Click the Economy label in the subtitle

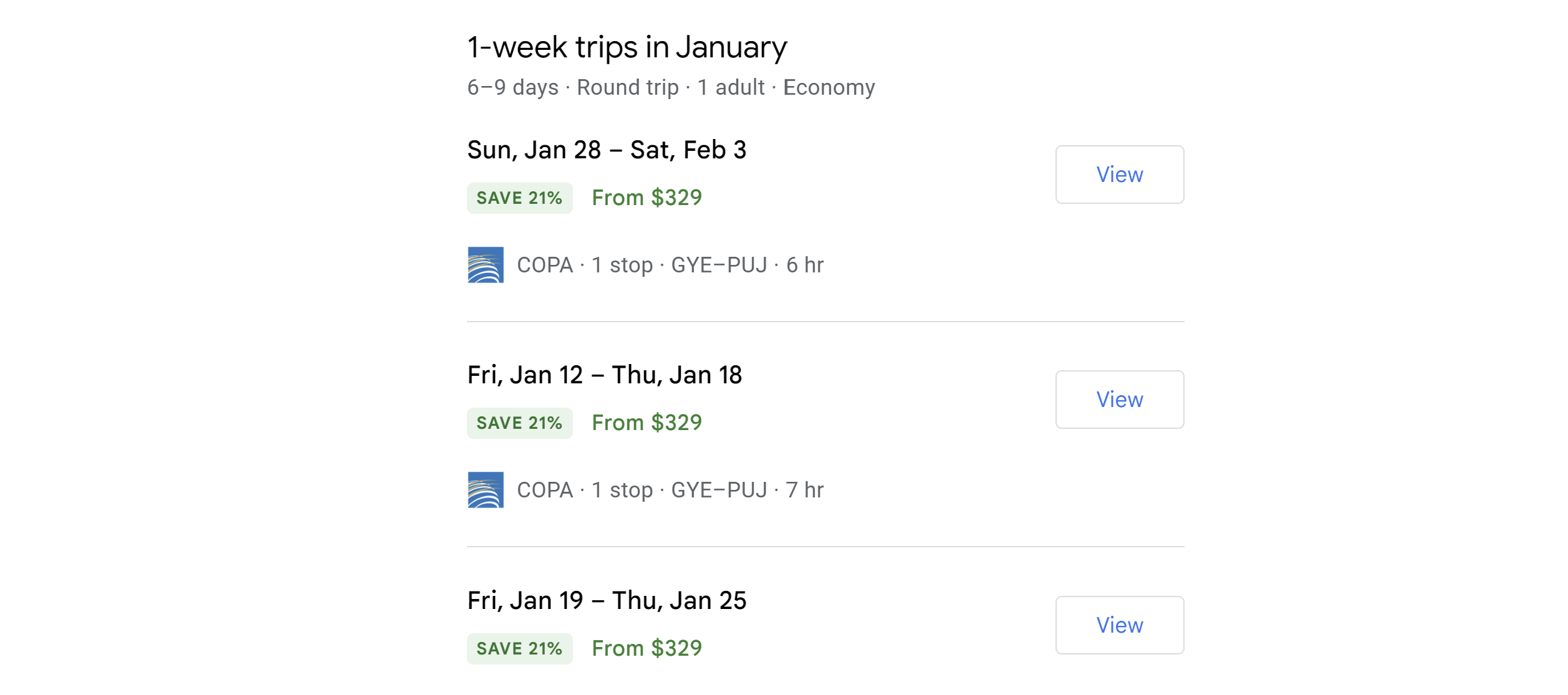(x=829, y=88)
